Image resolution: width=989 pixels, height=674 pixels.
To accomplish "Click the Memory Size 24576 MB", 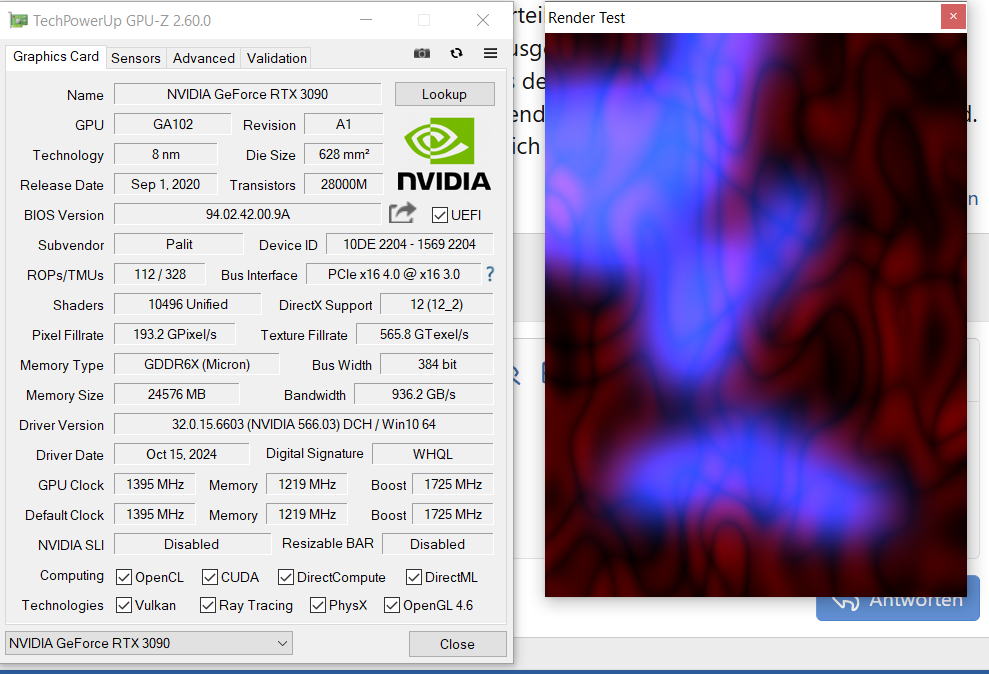I will [x=177, y=394].
